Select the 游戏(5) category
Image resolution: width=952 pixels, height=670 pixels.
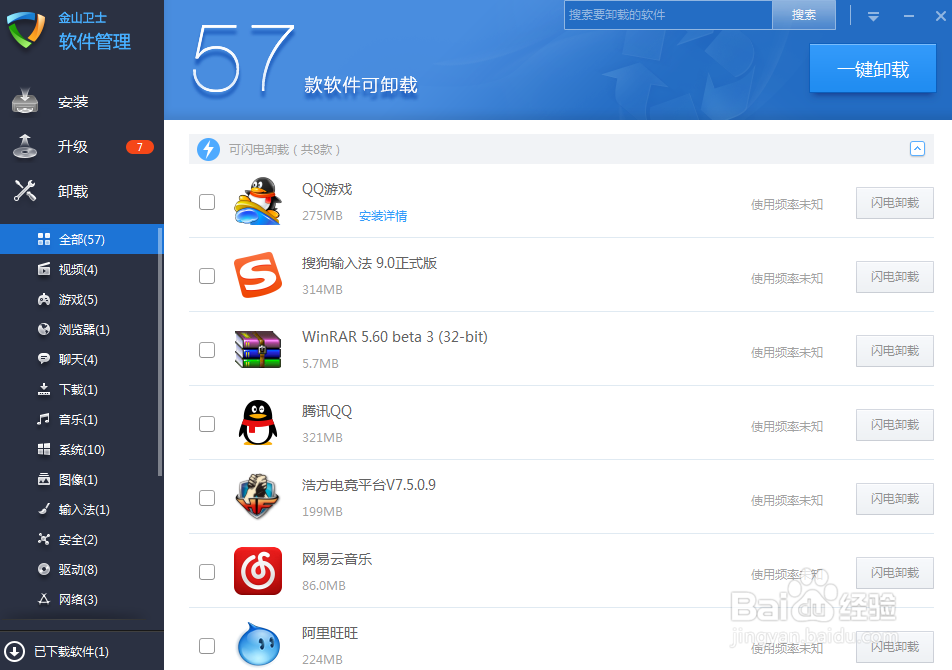tap(79, 299)
